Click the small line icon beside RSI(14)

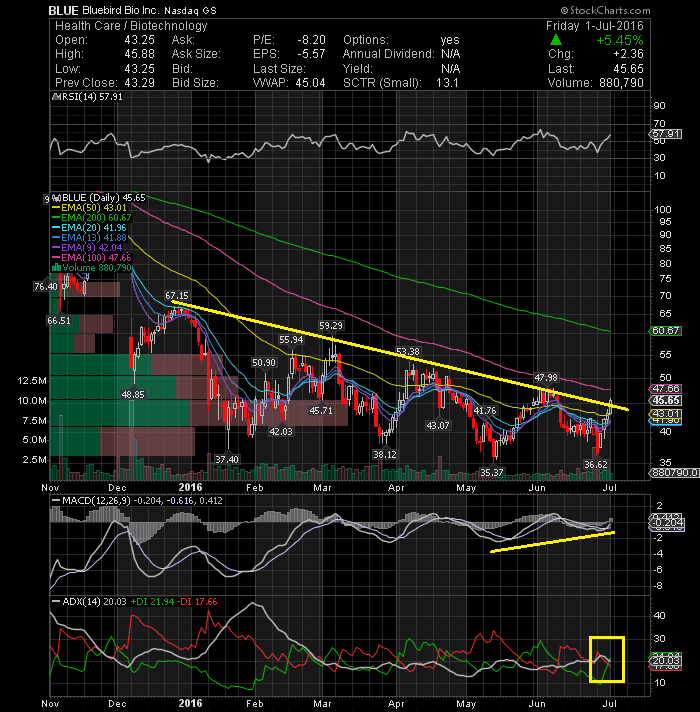tap(55, 97)
